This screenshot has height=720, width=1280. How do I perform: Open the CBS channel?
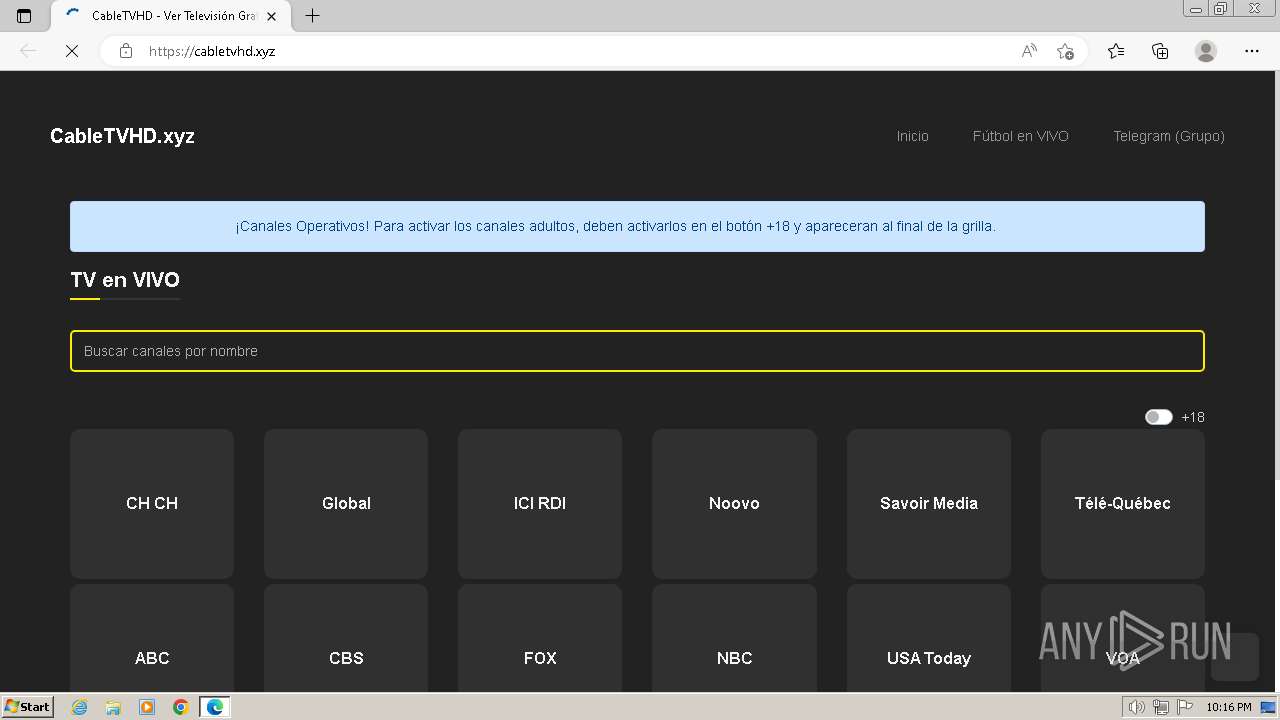point(346,640)
